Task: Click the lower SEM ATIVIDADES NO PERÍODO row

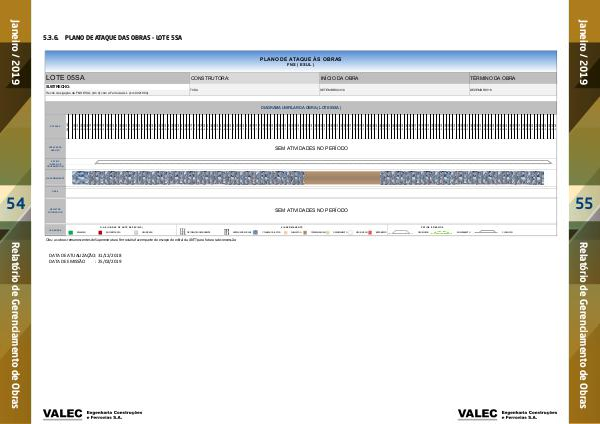Action: click(311, 210)
